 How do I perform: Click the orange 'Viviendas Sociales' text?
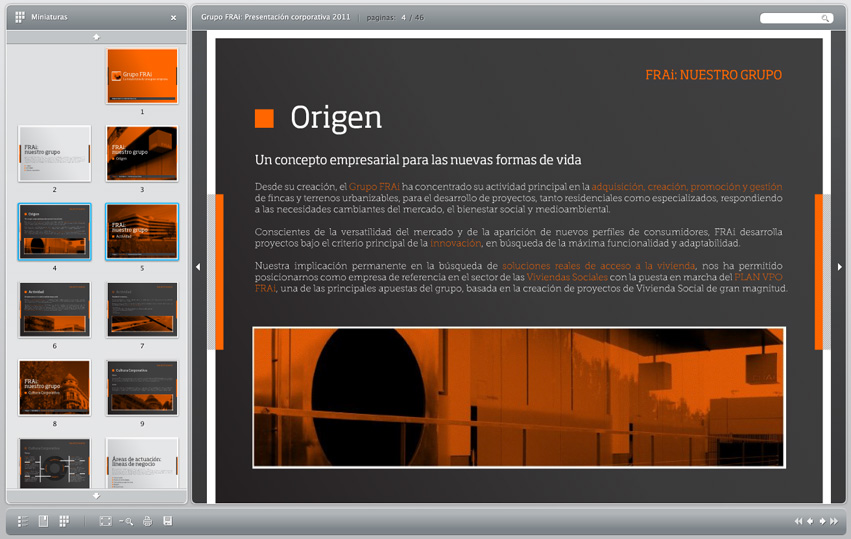567,277
